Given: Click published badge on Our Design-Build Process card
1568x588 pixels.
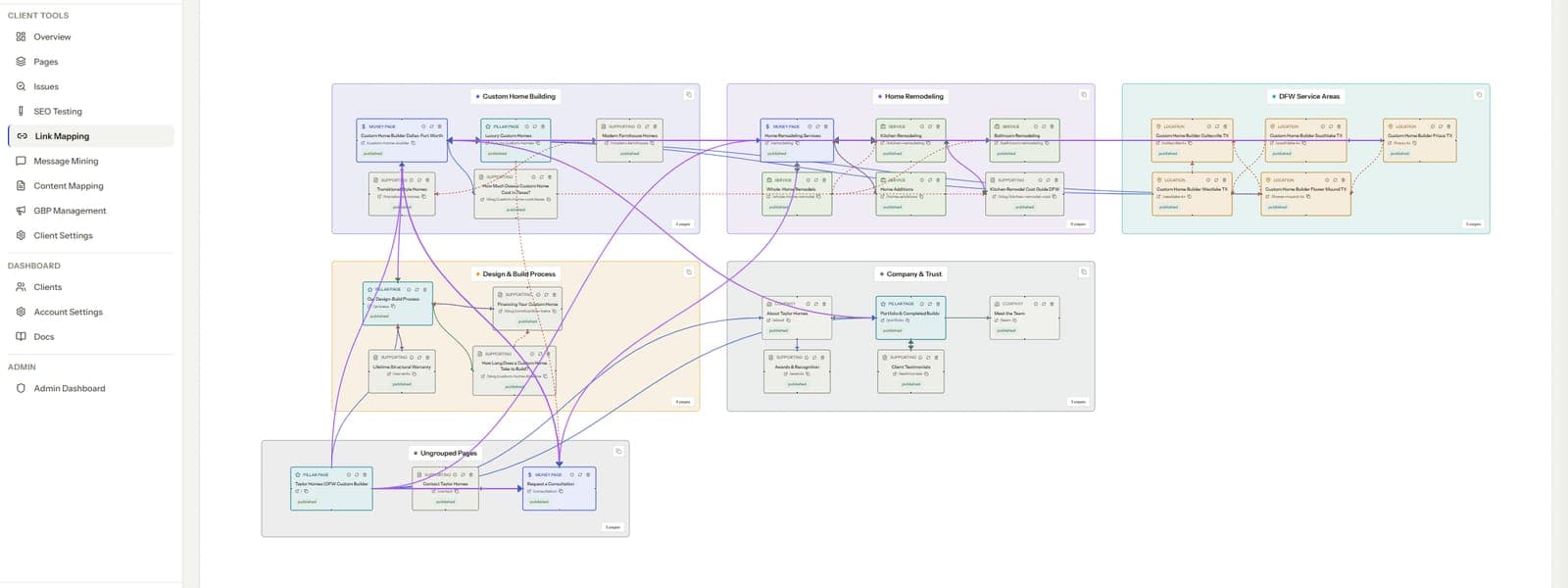Looking at the screenshot, I should (378, 316).
